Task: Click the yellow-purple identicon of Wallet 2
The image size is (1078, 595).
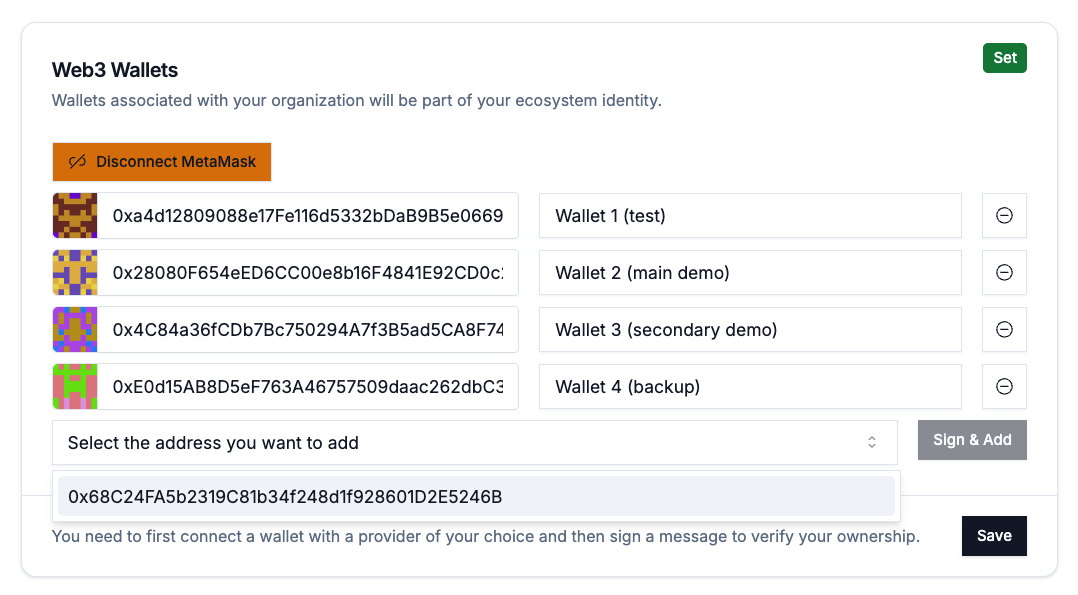Action: pyautogui.click(x=75, y=273)
